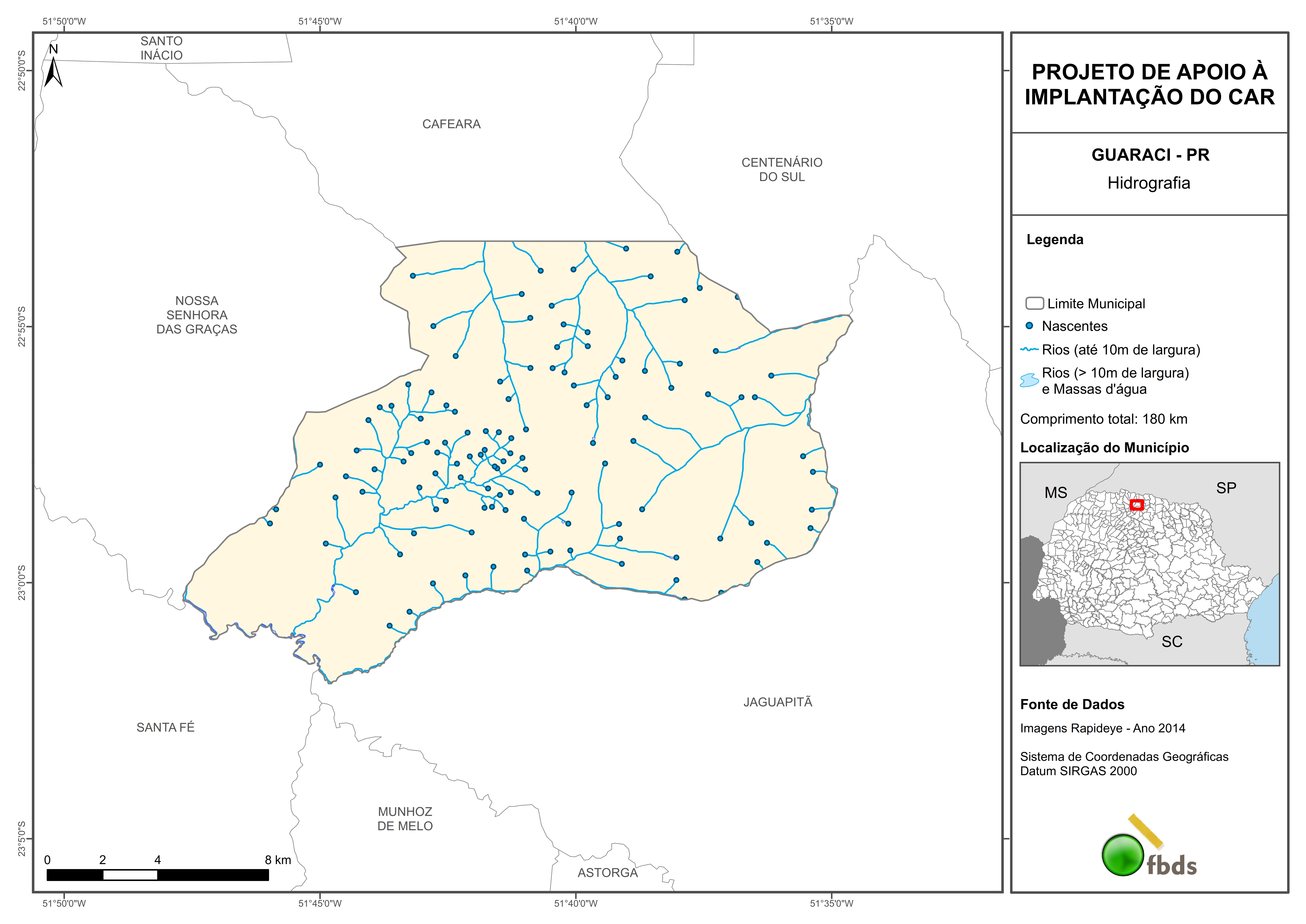Click the NOSSA SENHORA DAS GRAÇAS label
Screen dimensions: 1306x924
pyautogui.click(x=197, y=315)
